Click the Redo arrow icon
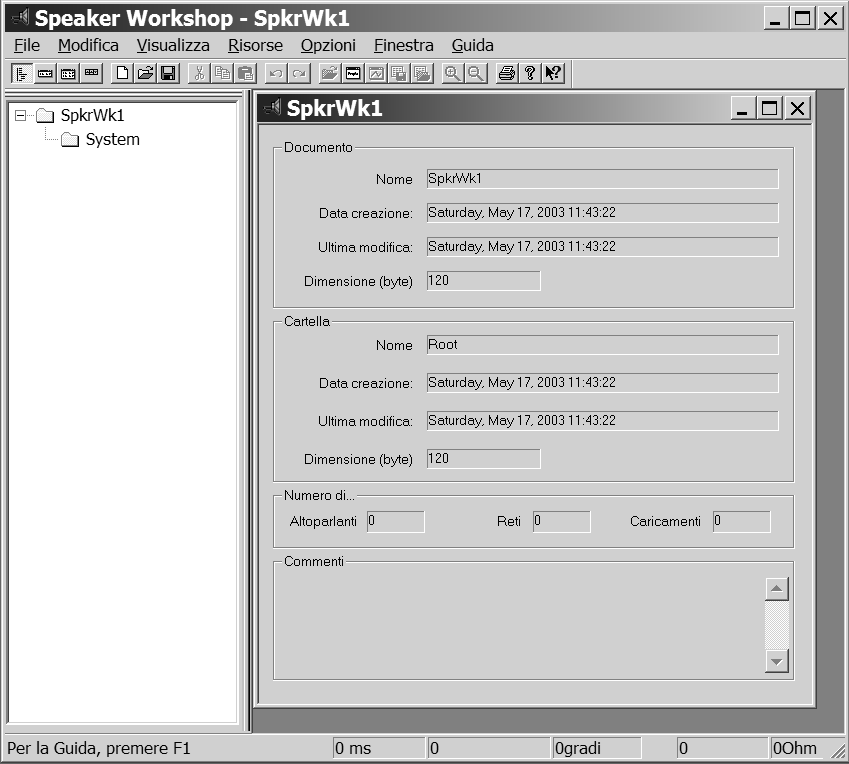Viewport: 849px width, 764px height. (299, 73)
